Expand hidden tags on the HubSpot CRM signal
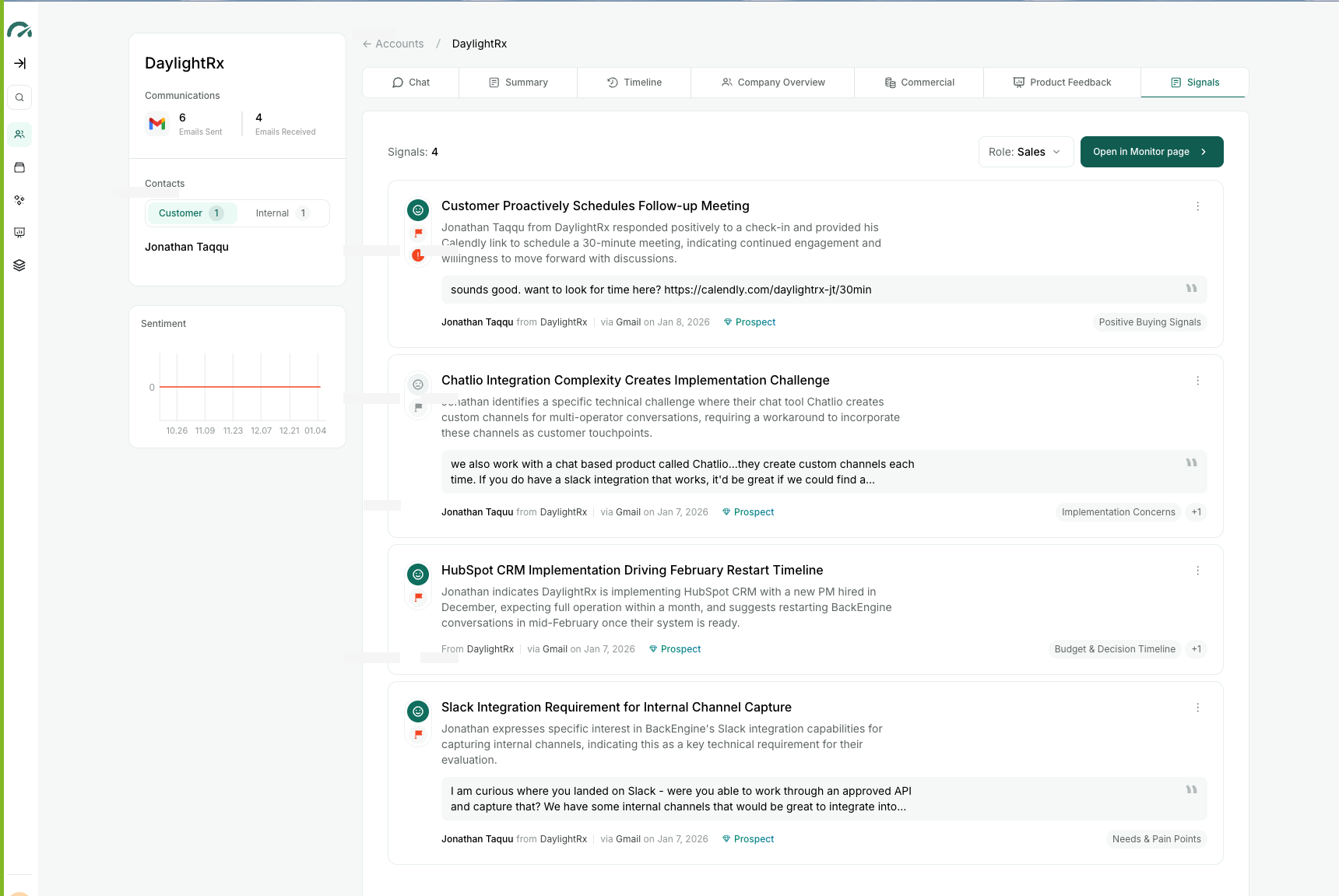The width and height of the screenshot is (1339, 896). [x=1196, y=648]
